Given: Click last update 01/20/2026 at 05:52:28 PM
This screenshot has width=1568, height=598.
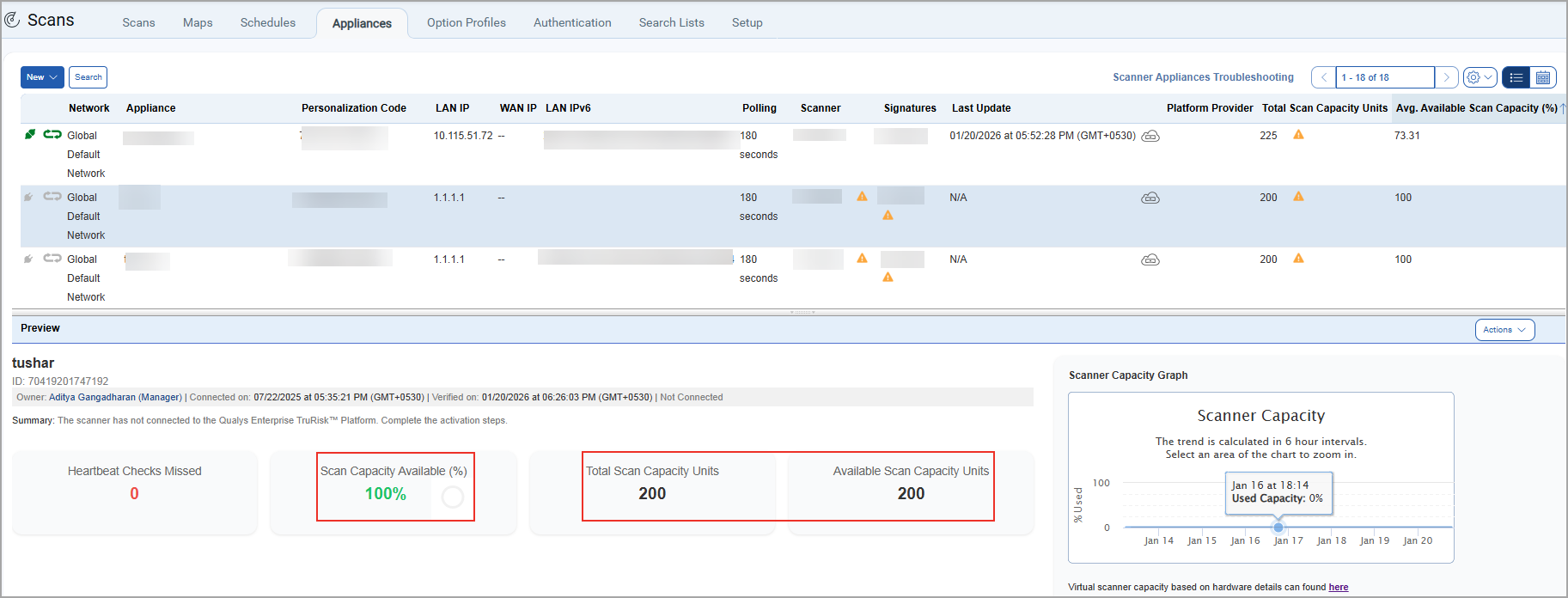Looking at the screenshot, I should (x=1042, y=136).
